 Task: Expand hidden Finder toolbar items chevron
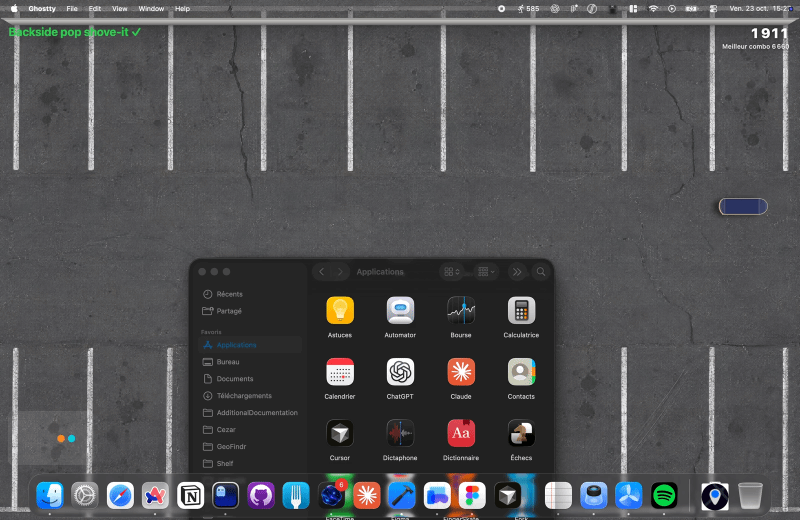point(517,271)
